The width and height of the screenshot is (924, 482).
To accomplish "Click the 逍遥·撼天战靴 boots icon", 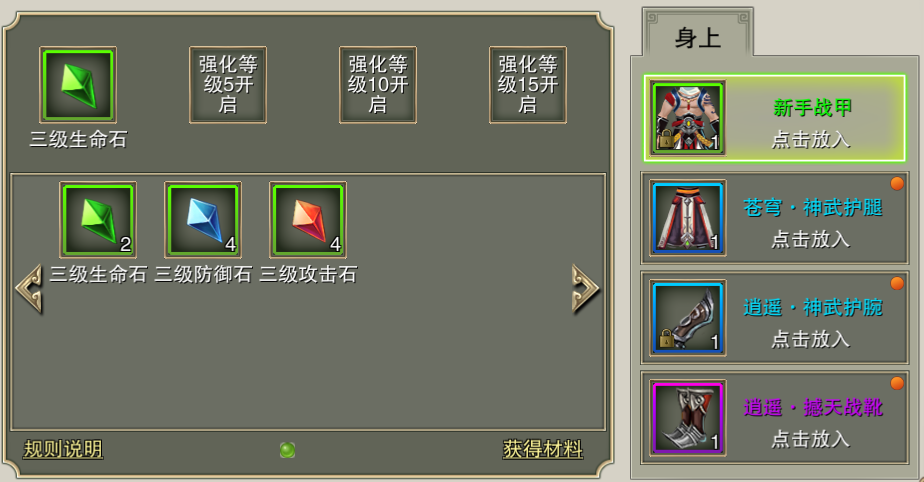I will 687,418.
